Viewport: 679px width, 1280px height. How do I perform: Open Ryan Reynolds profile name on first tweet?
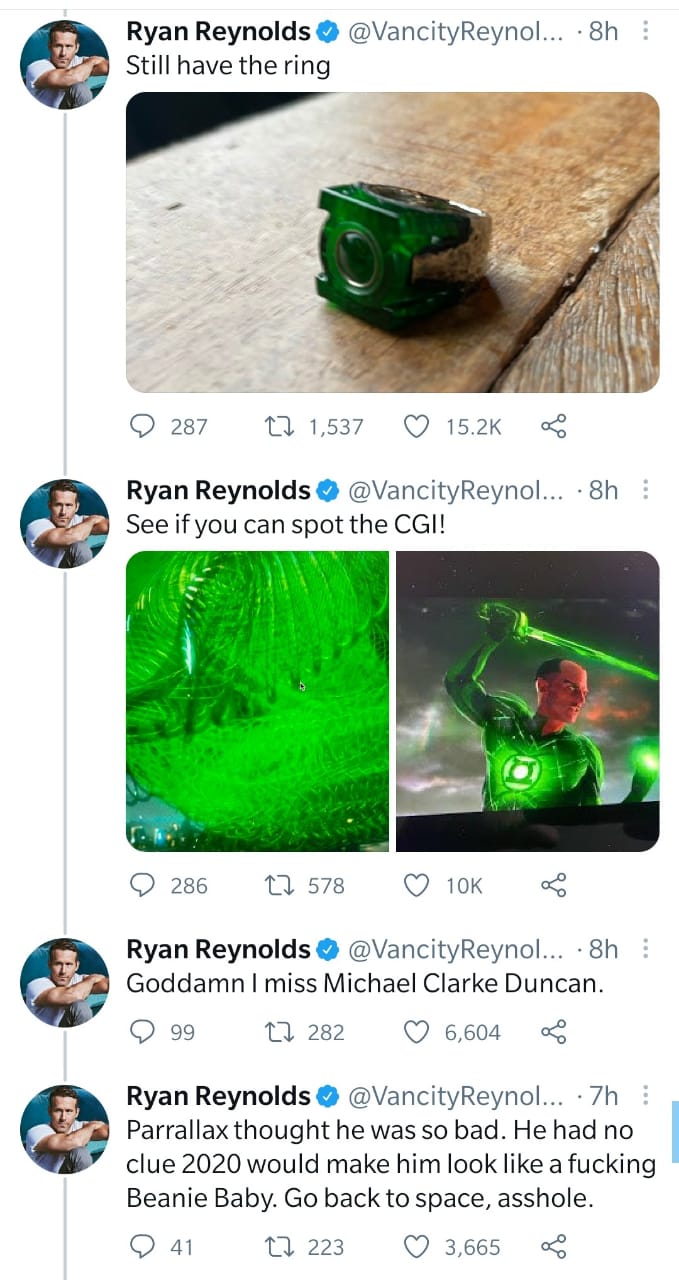tap(218, 32)
